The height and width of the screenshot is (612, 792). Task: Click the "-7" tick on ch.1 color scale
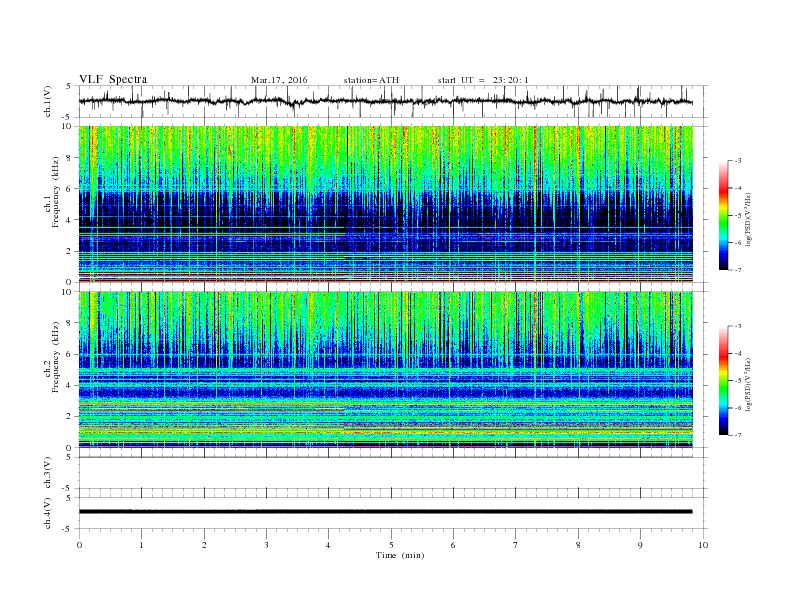[737, 270]
